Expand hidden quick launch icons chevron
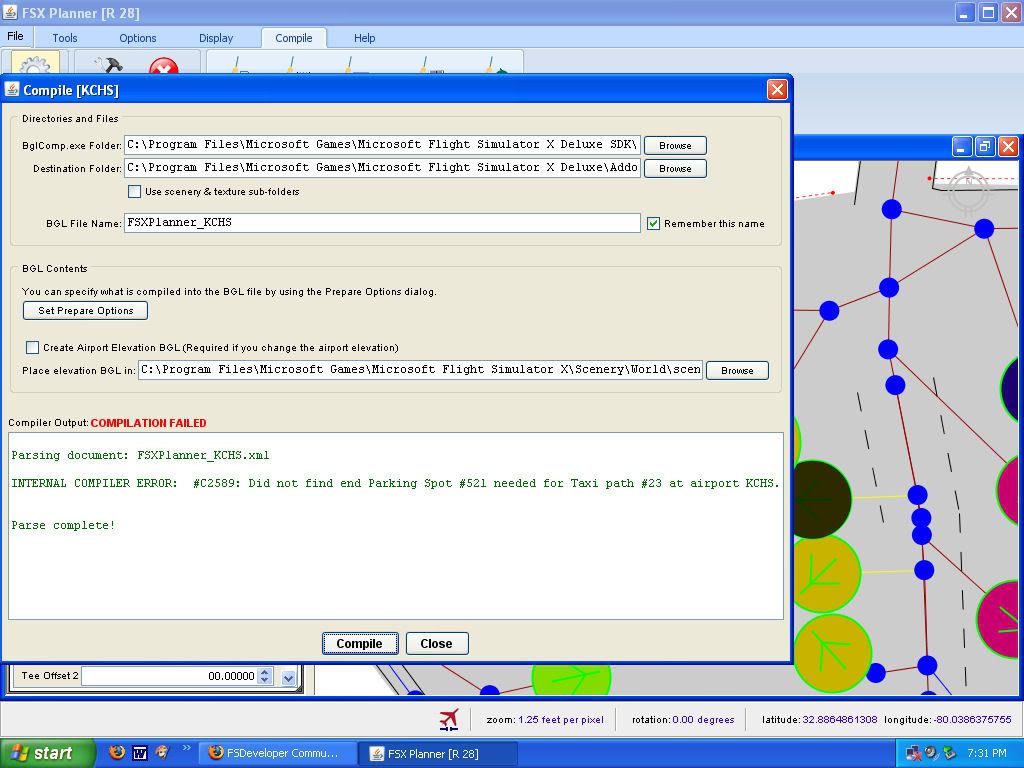1024x768 pixels. coord(185,748)
